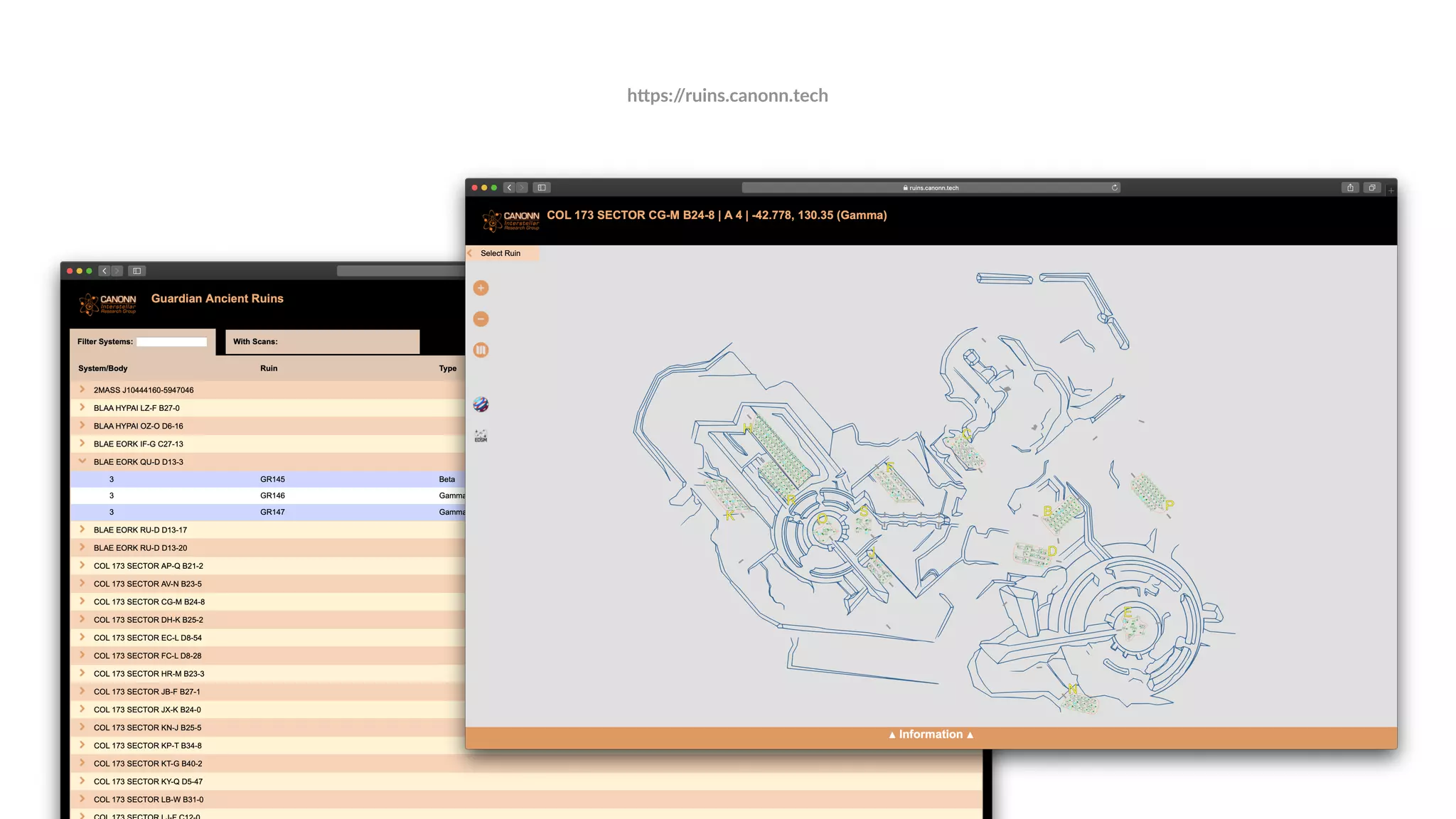The width and height of the screenshot is (1456, 819).
Task: Expand the Information bar at the bottom
Action: [931, 734]
